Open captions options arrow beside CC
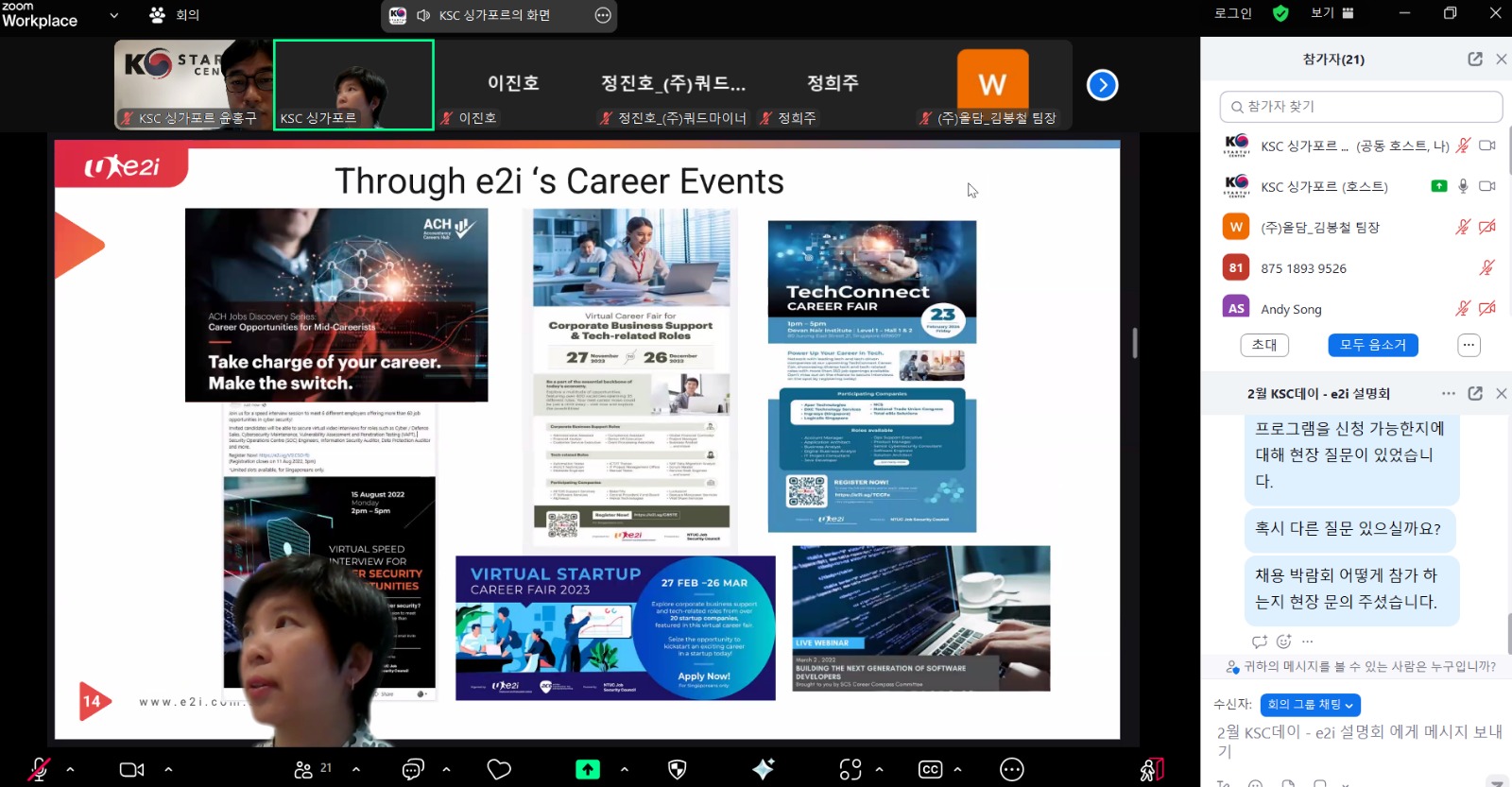This screenshot has height=787, width=1512. click(x=957, y=770)
